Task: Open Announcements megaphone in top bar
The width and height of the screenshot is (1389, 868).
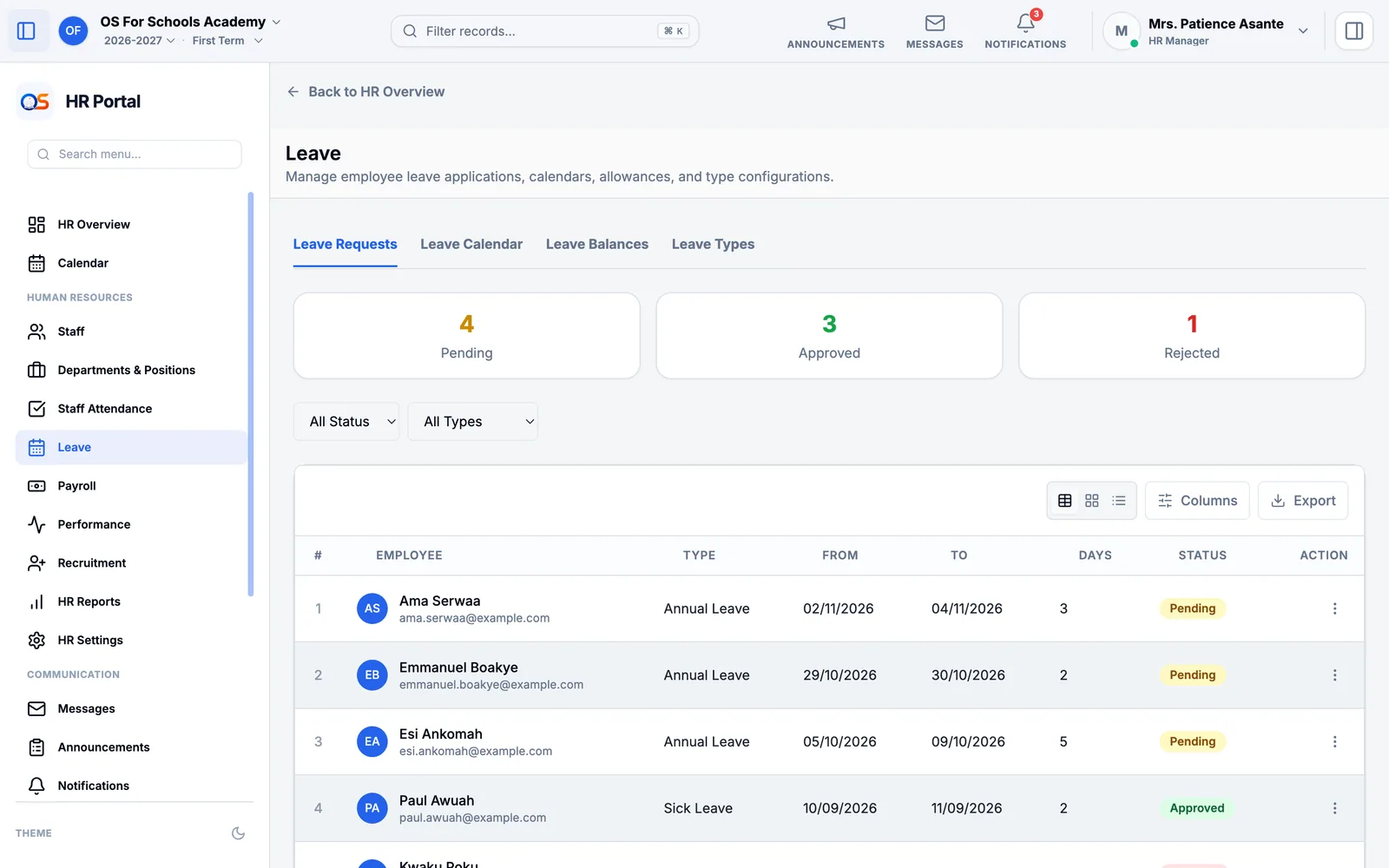Action: coord(835,32)
